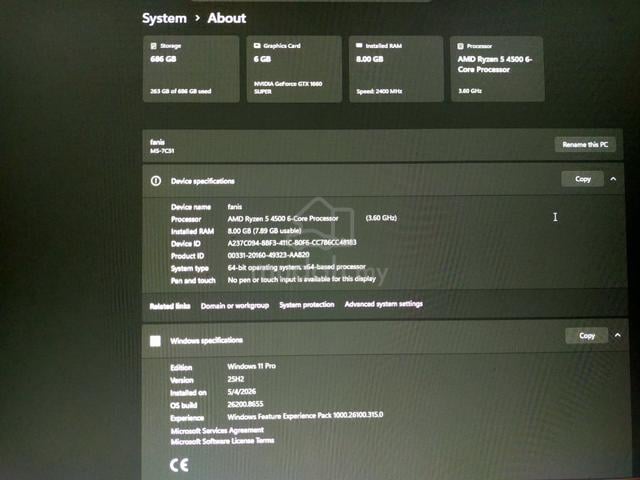Click the About breadcrumb title
The image size is (640, 480).
coord(227,18)
